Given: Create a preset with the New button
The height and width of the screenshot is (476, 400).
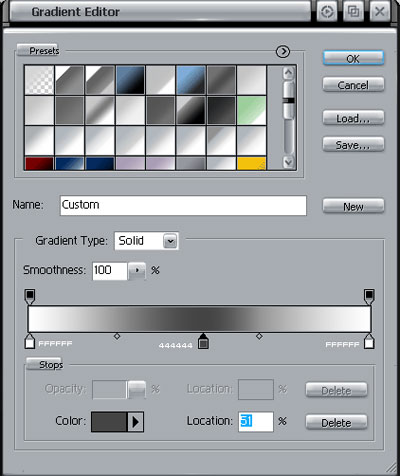Looking at the screenshot, I should click(353, 206).
